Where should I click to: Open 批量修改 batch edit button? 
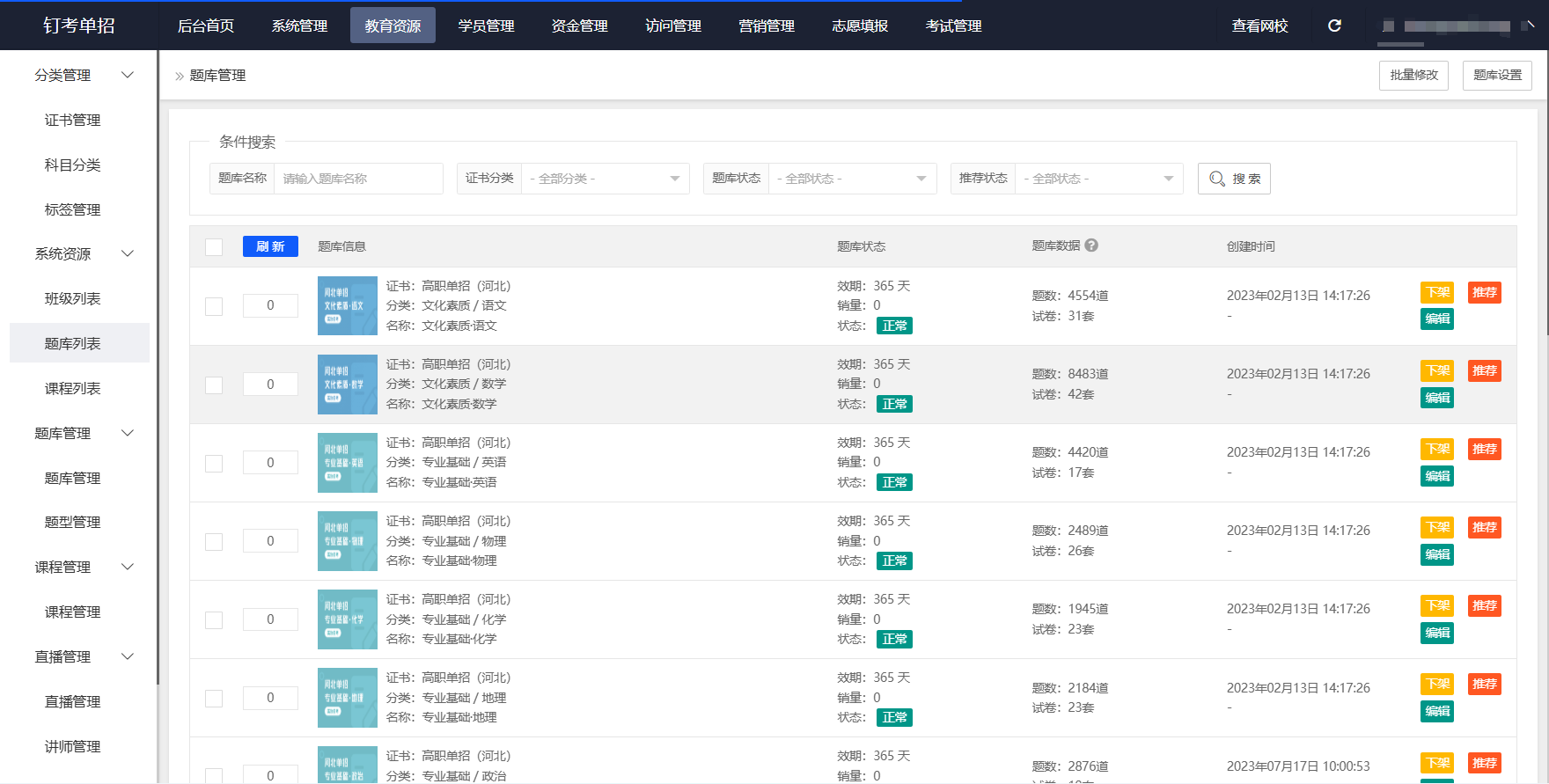(x=1413, y=76)
